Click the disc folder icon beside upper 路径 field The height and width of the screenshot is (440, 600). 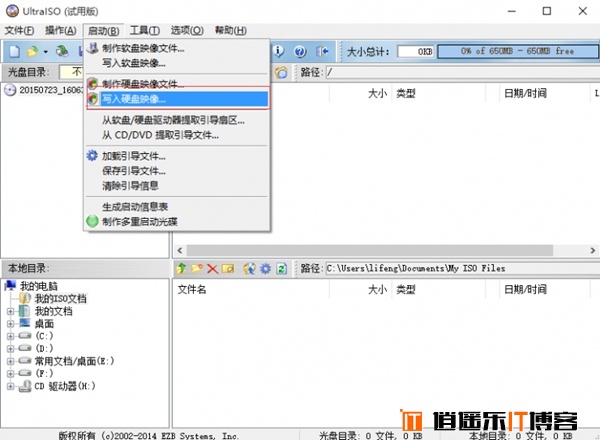281,72
